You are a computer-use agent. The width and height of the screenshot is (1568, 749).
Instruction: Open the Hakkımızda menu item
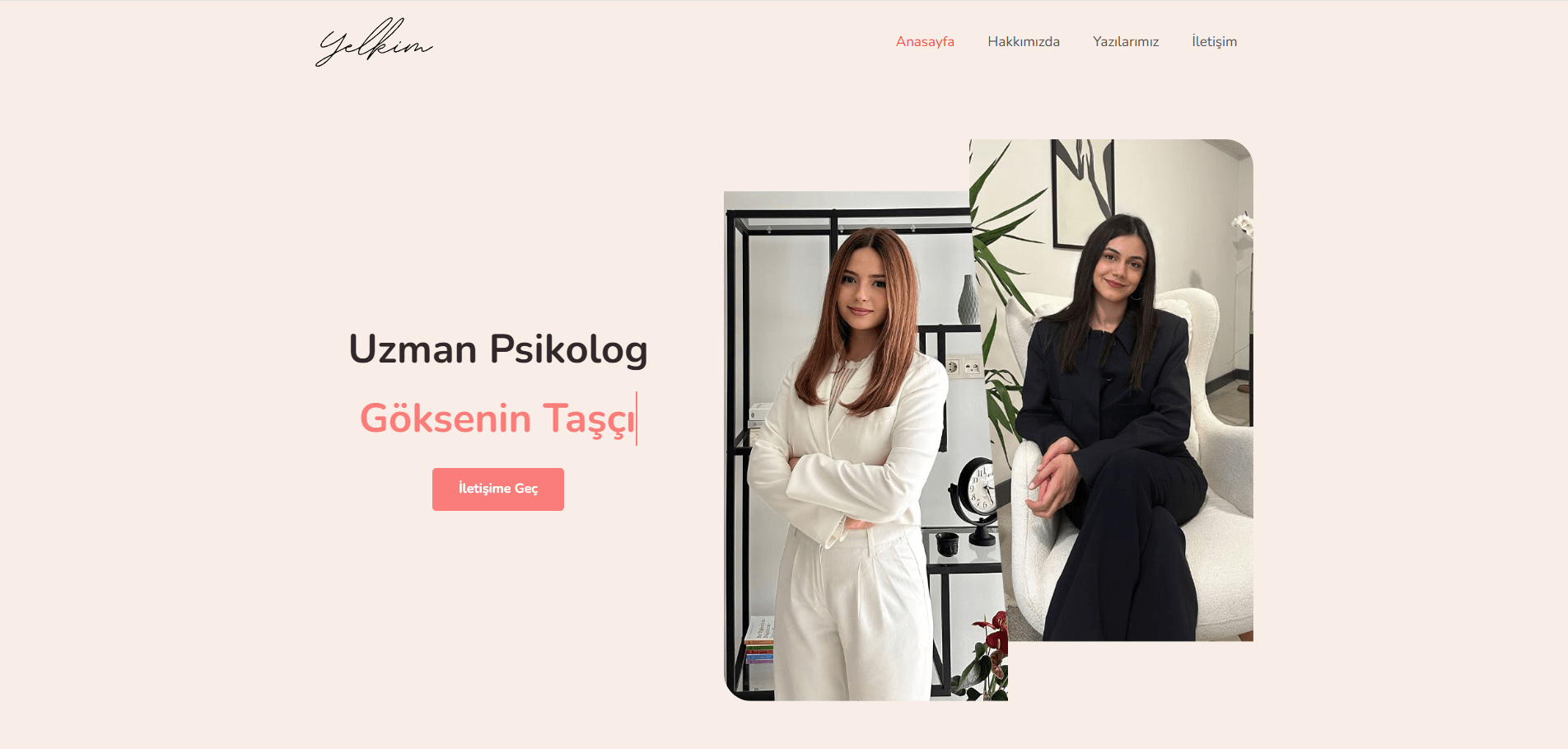coord(1024,41)
